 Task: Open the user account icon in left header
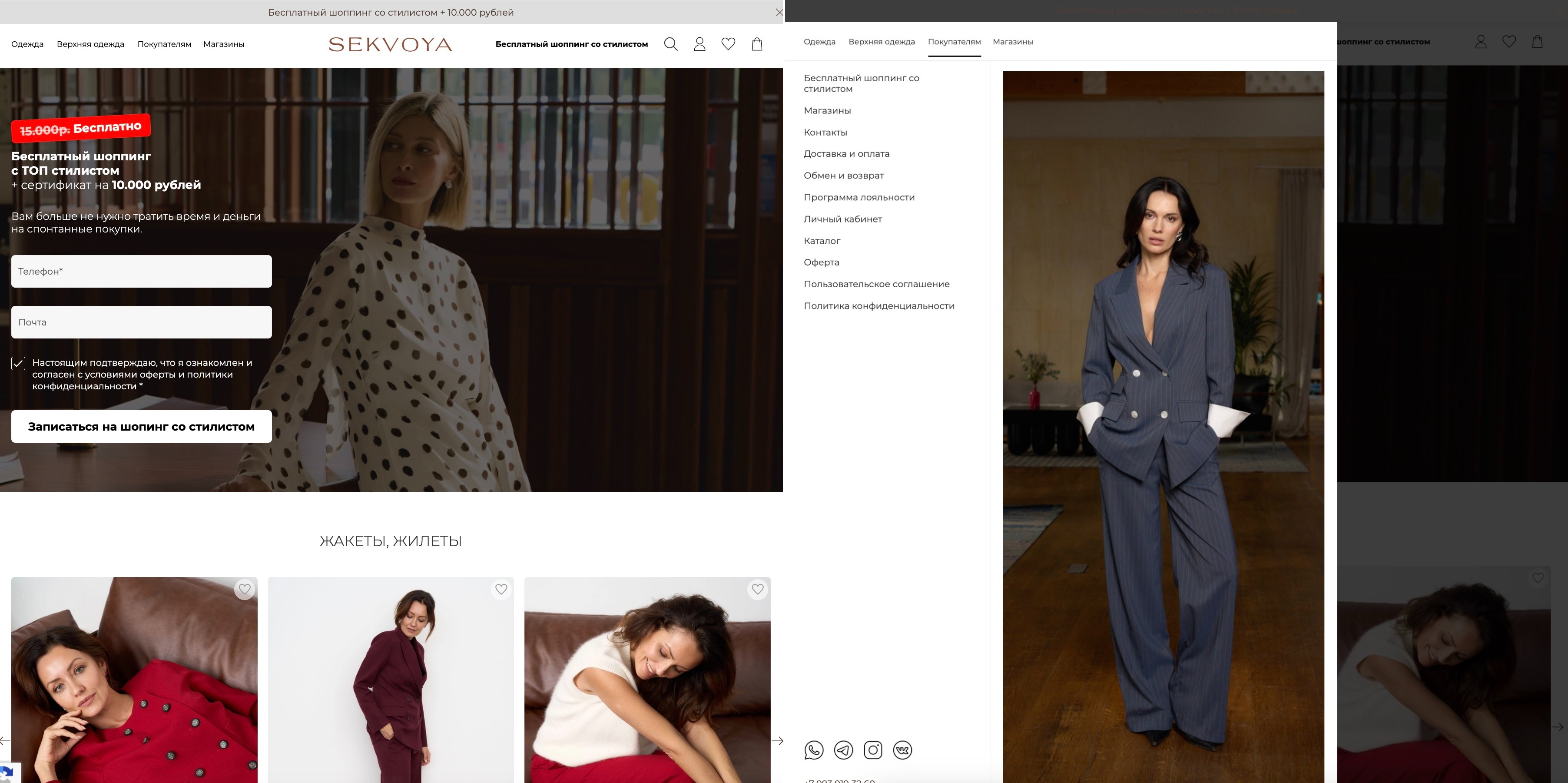pos(699,44)
